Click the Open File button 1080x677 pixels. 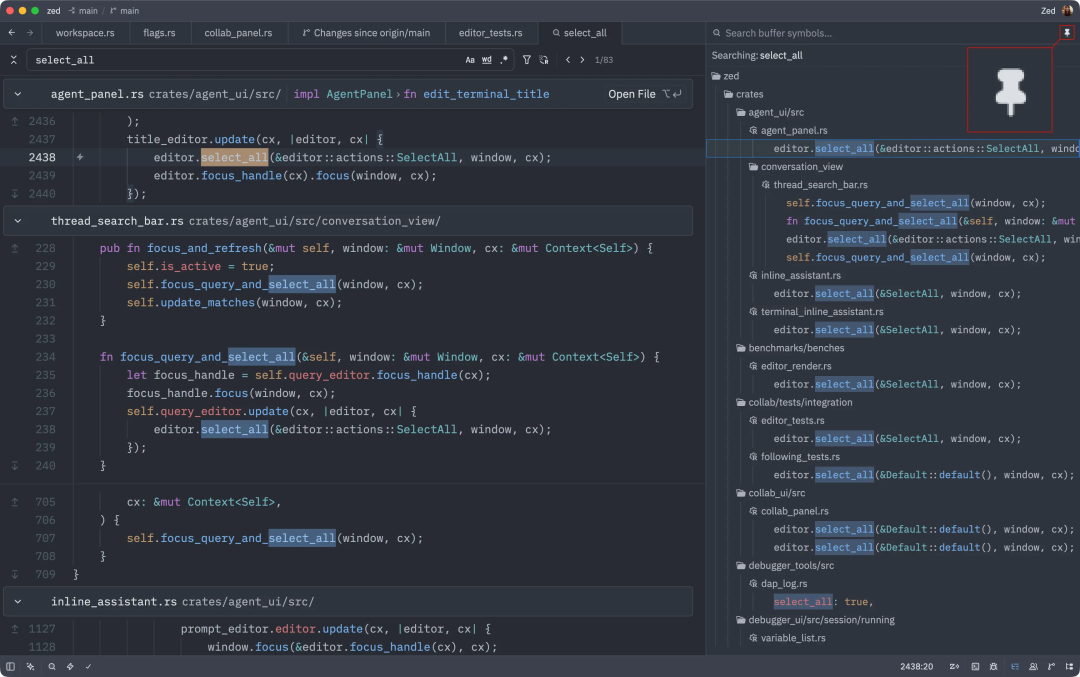[x=645, y=94]
